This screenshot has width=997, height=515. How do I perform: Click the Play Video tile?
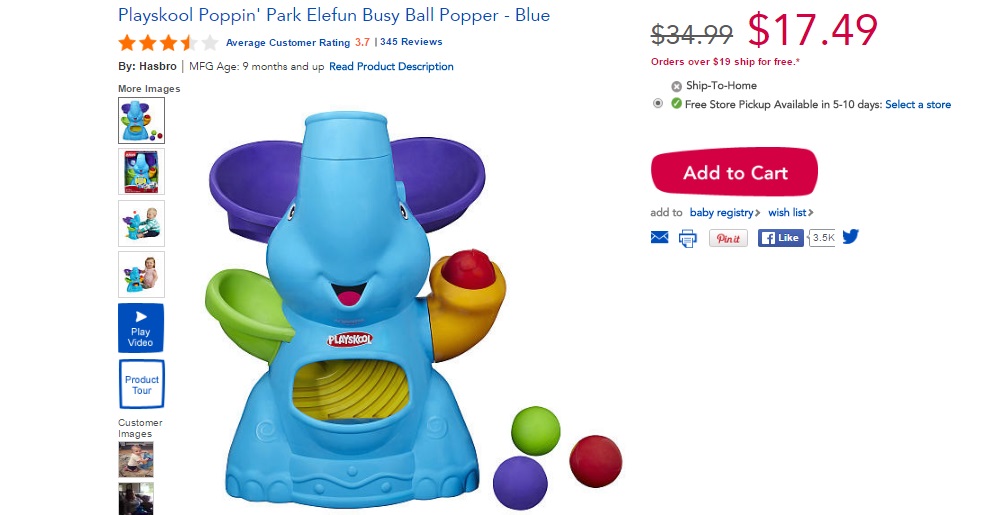pos(141,328)
